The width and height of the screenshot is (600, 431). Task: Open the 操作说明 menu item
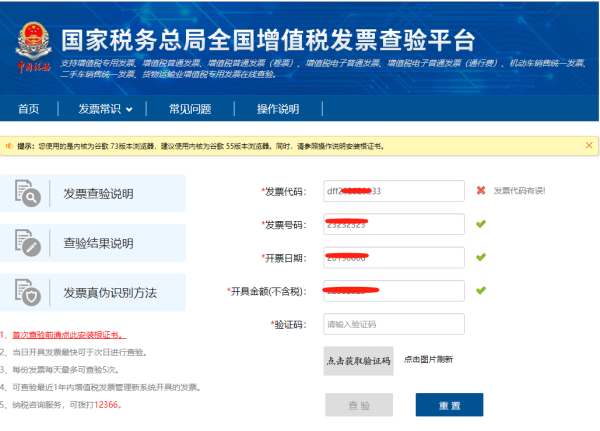tap(278, 109)
